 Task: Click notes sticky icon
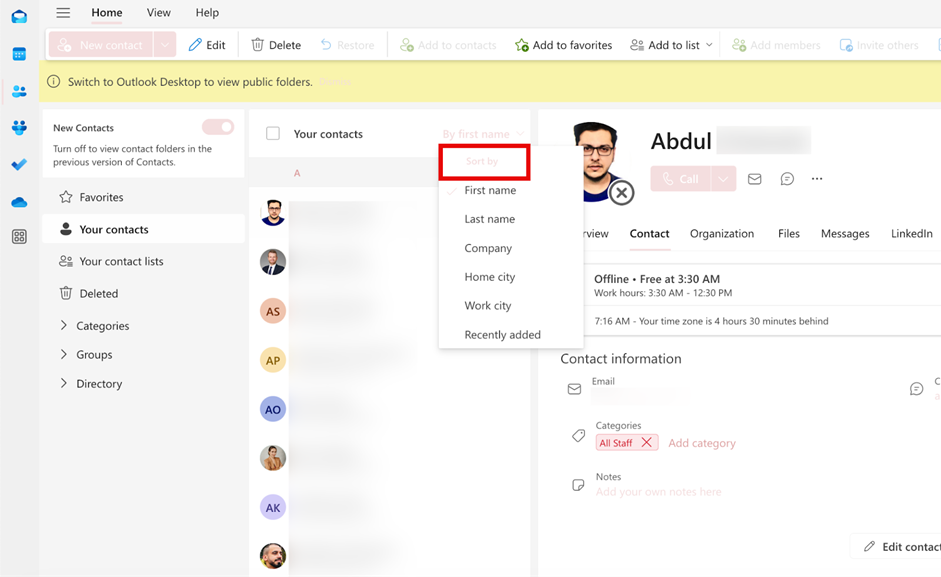coord(579,485)
